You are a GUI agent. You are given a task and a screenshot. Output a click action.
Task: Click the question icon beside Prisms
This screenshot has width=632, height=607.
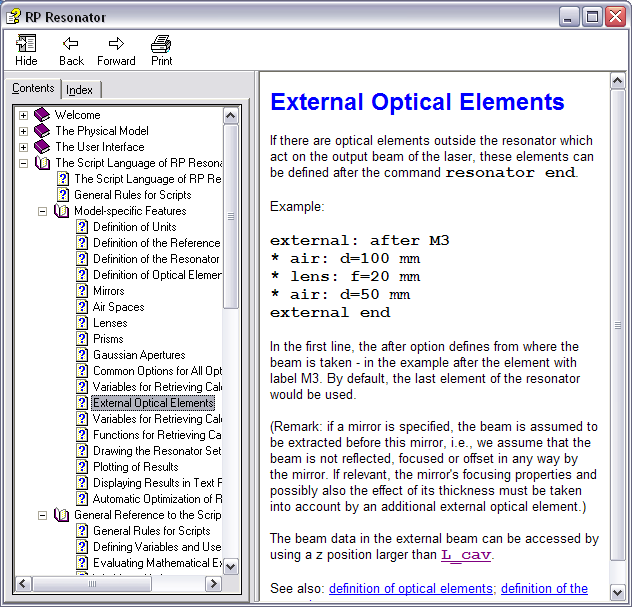point(82,339)
